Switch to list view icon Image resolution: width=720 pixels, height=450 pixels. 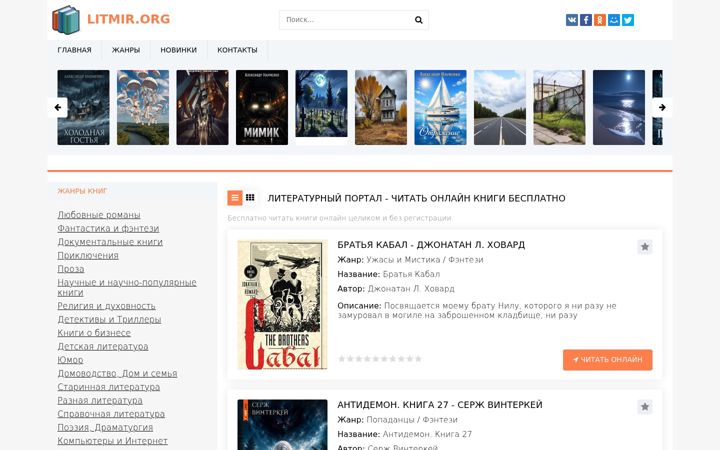235,198
